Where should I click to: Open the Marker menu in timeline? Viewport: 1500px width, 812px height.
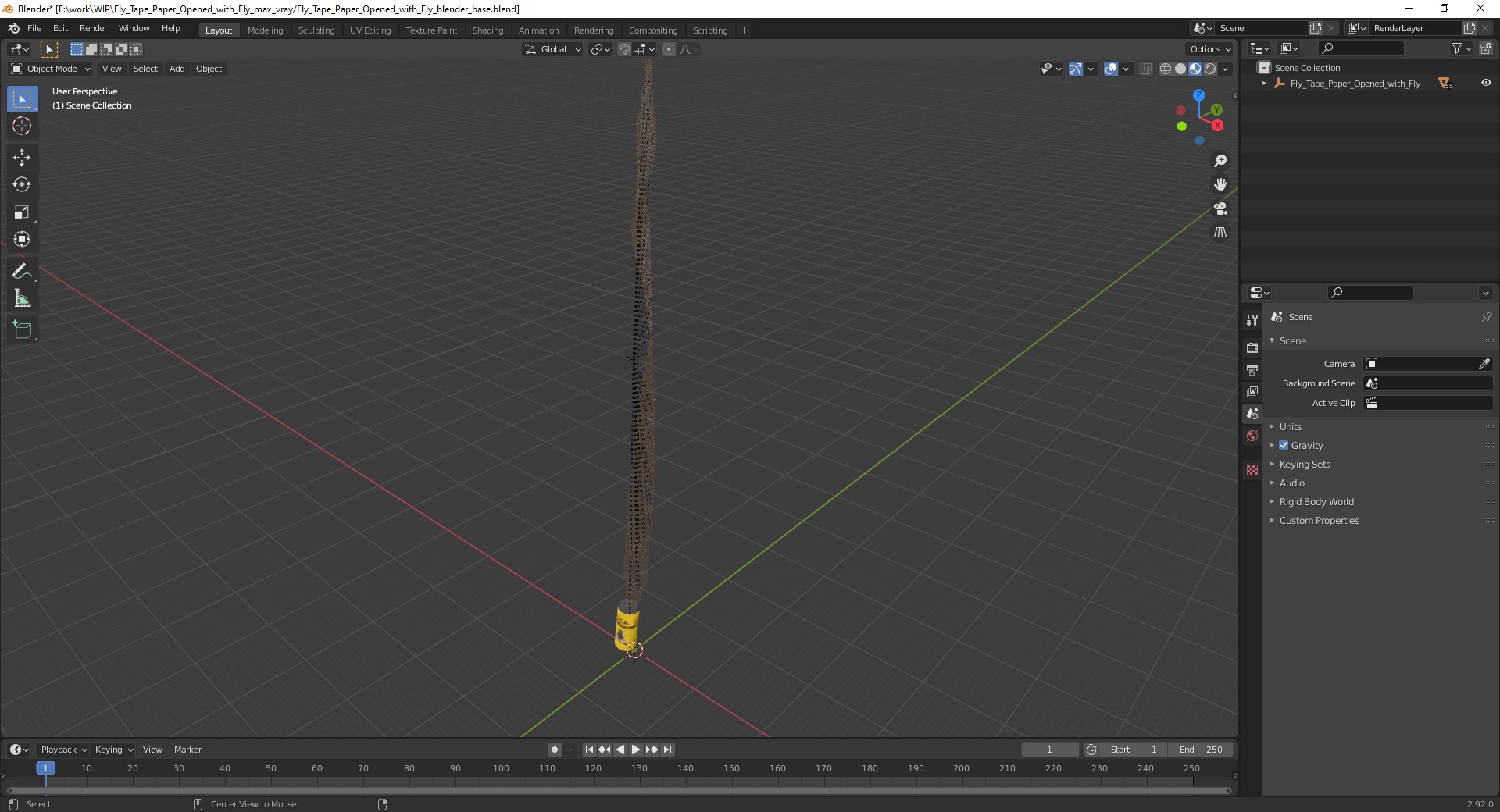tap(187, 750)
